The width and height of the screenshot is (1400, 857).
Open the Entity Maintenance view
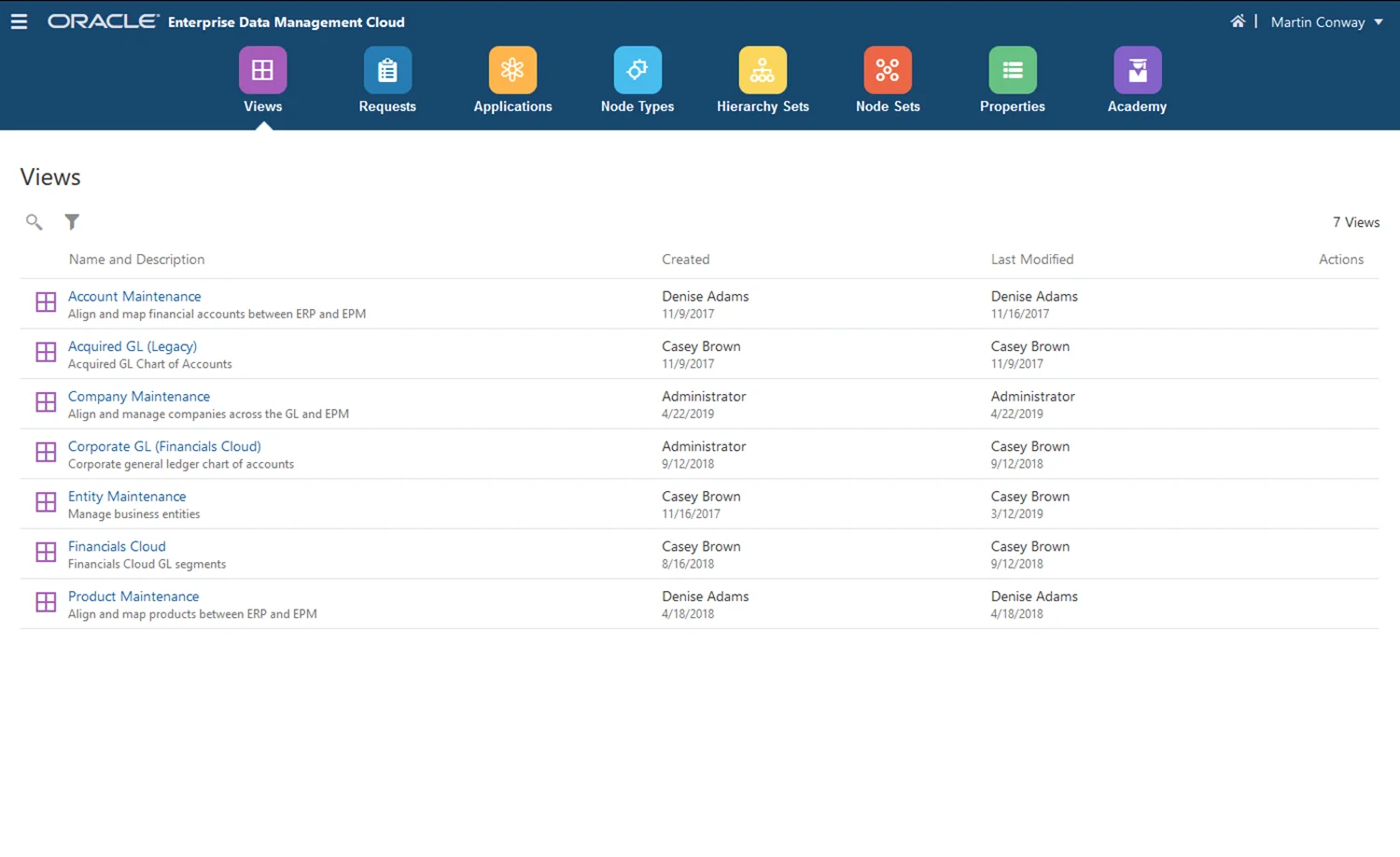[x=127, y=497]
